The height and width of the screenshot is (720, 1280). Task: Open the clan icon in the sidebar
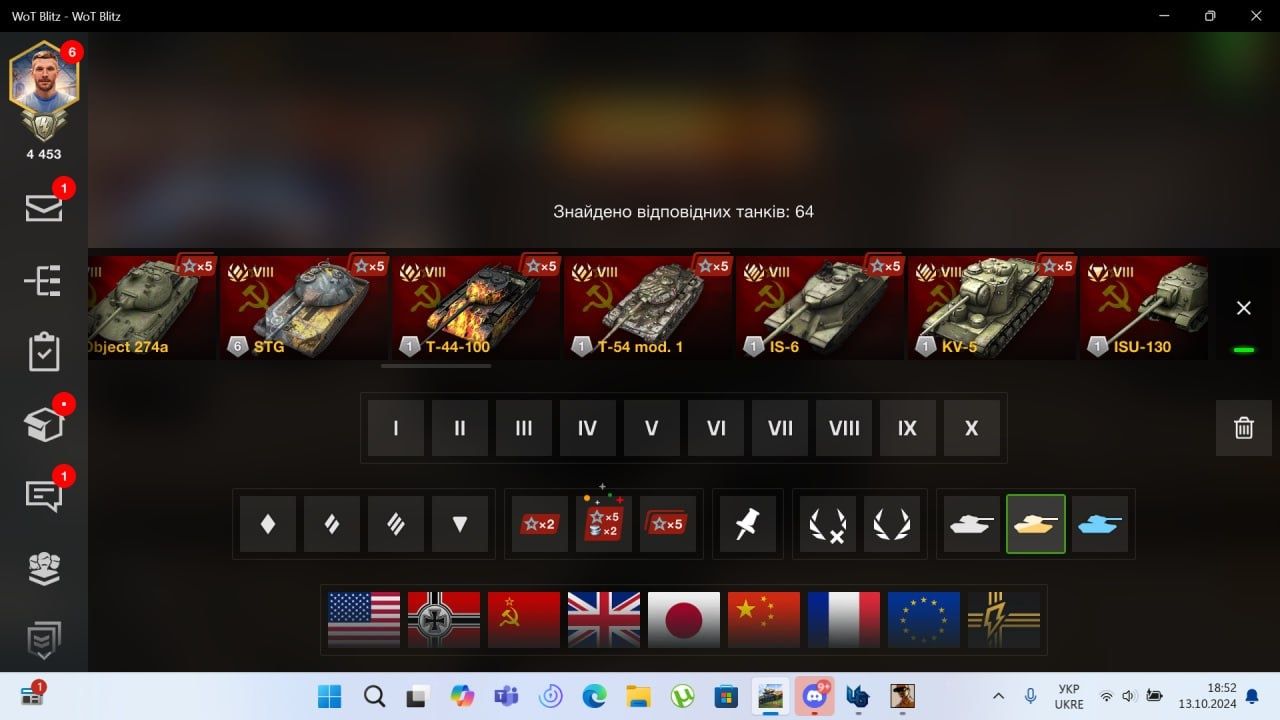coord(44,568)
